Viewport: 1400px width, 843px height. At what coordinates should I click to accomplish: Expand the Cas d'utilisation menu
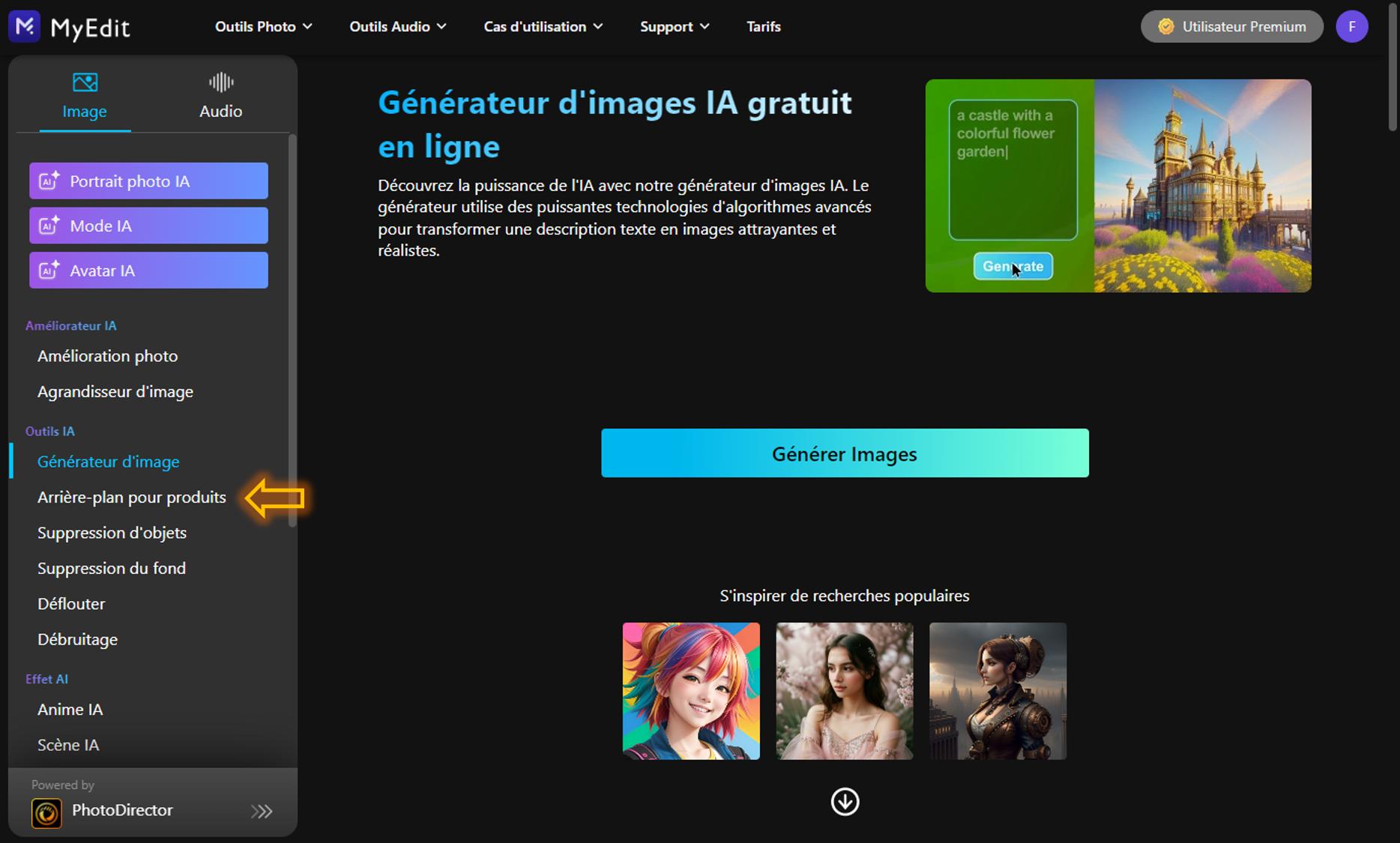pos(542,26)
